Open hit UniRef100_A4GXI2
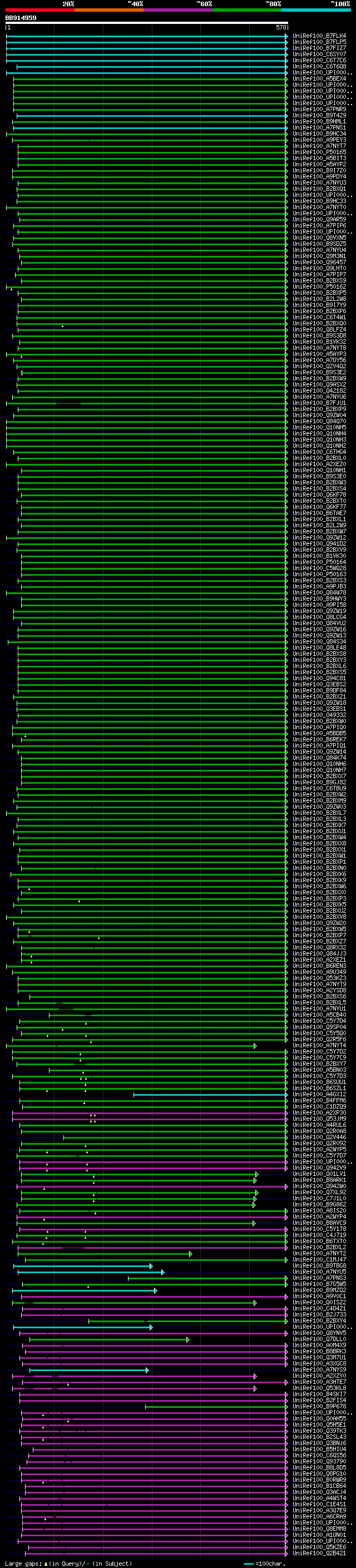The height and width of the screenshot is (1568, 356). 319,1095
